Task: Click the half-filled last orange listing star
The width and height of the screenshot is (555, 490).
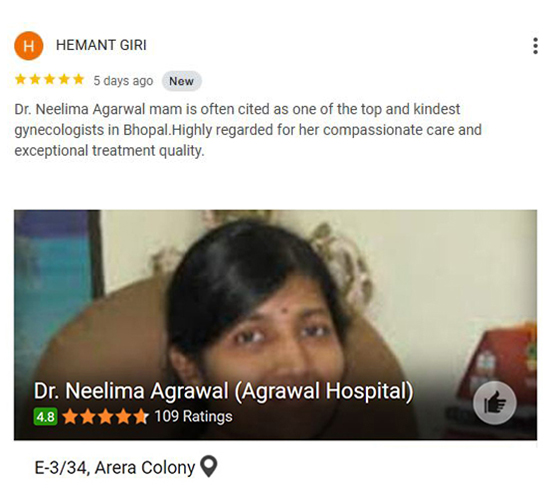Action: point(141,416)
